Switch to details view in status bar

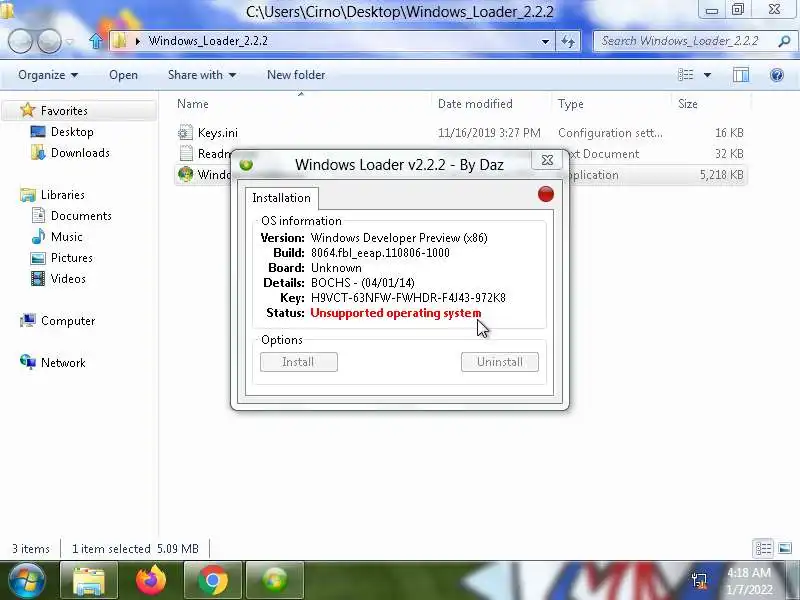763,548
